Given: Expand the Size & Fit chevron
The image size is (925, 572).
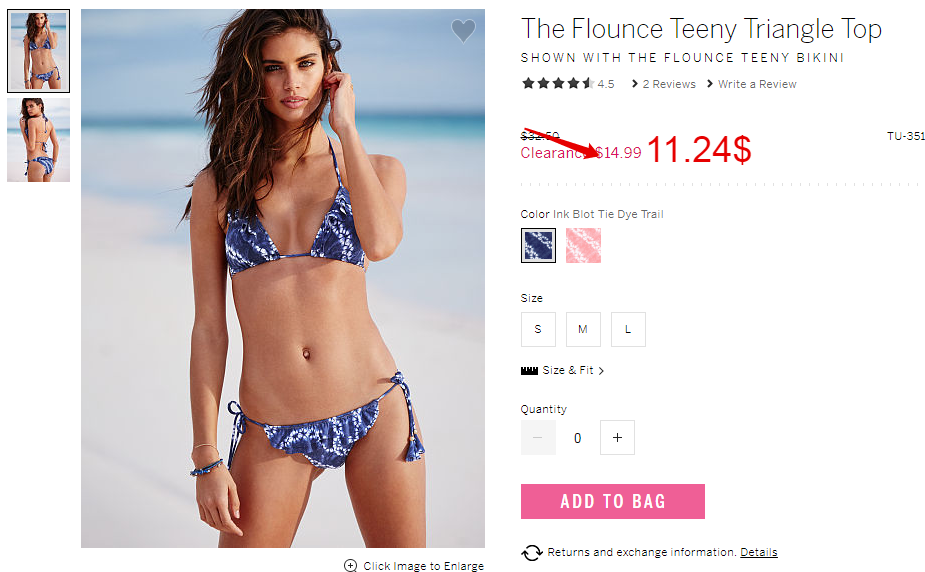Looking at the screenshot, I should coord(601,371).
